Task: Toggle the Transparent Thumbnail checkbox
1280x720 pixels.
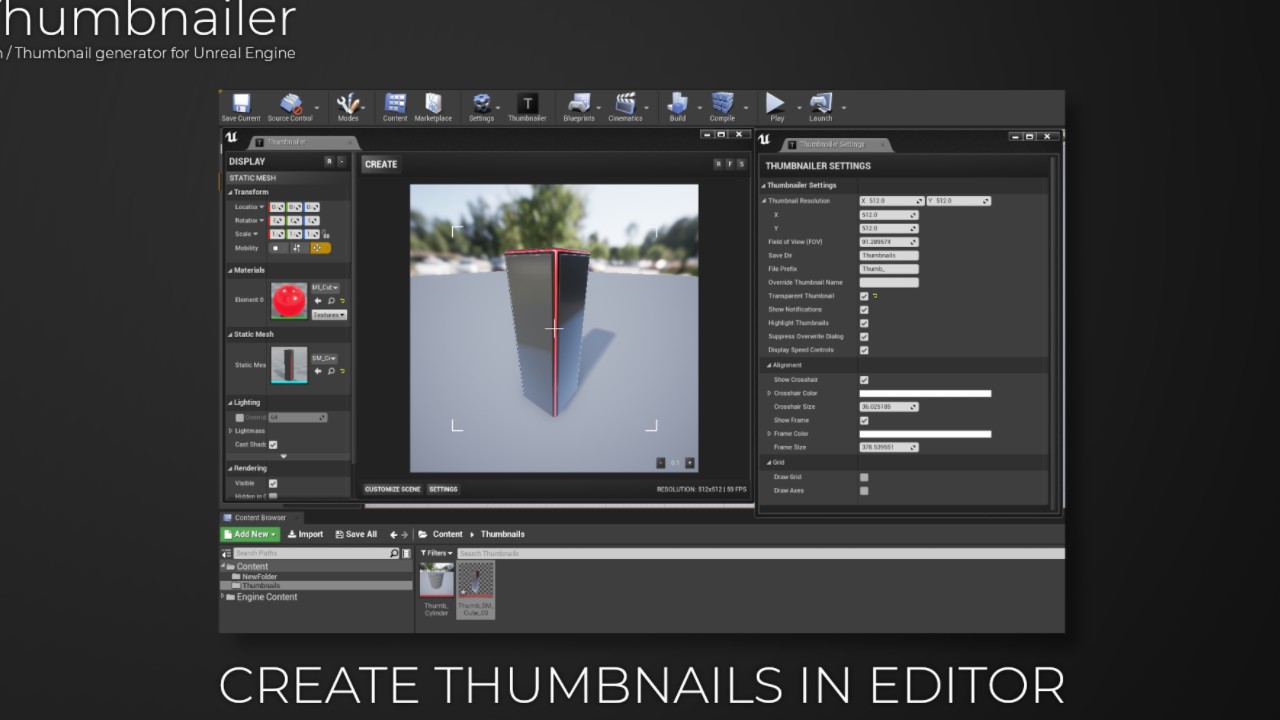Action: 864,296
